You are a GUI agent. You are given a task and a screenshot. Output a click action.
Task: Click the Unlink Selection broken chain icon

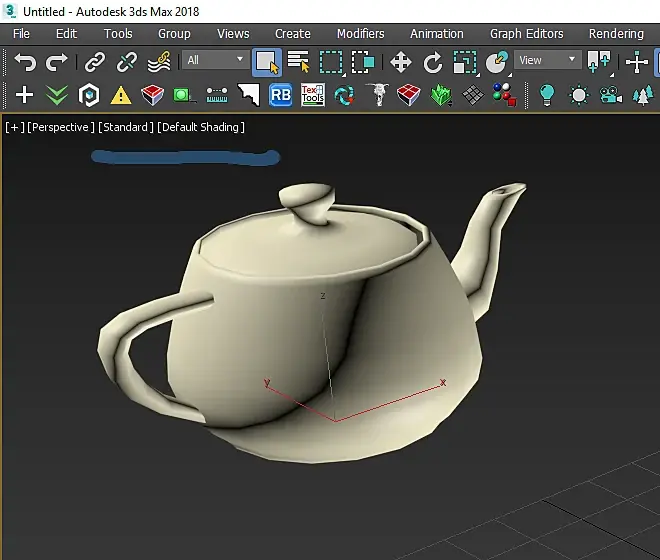tap(127, 62)
